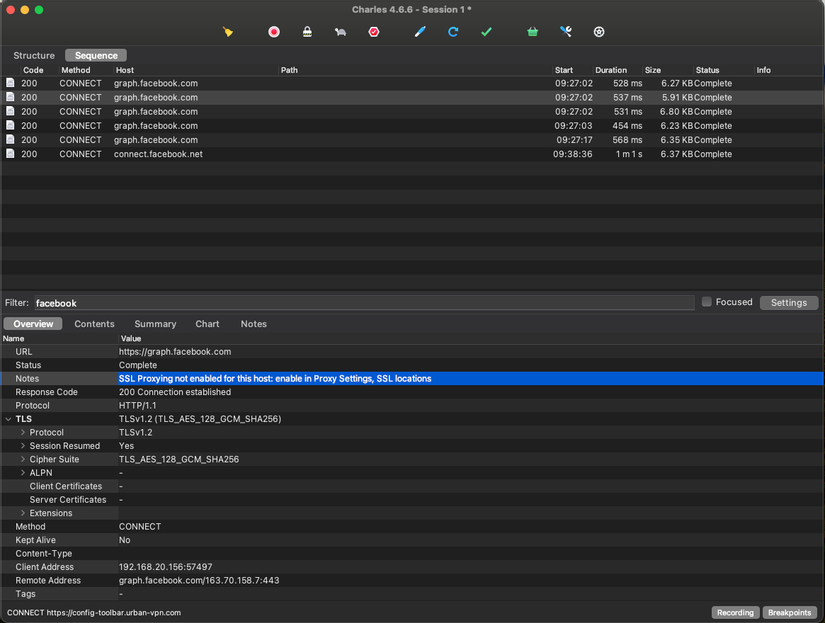Toggle breakpoints with the red hexagon icon
This screenshot has height=623, width=825.
[x=373, y=31]
